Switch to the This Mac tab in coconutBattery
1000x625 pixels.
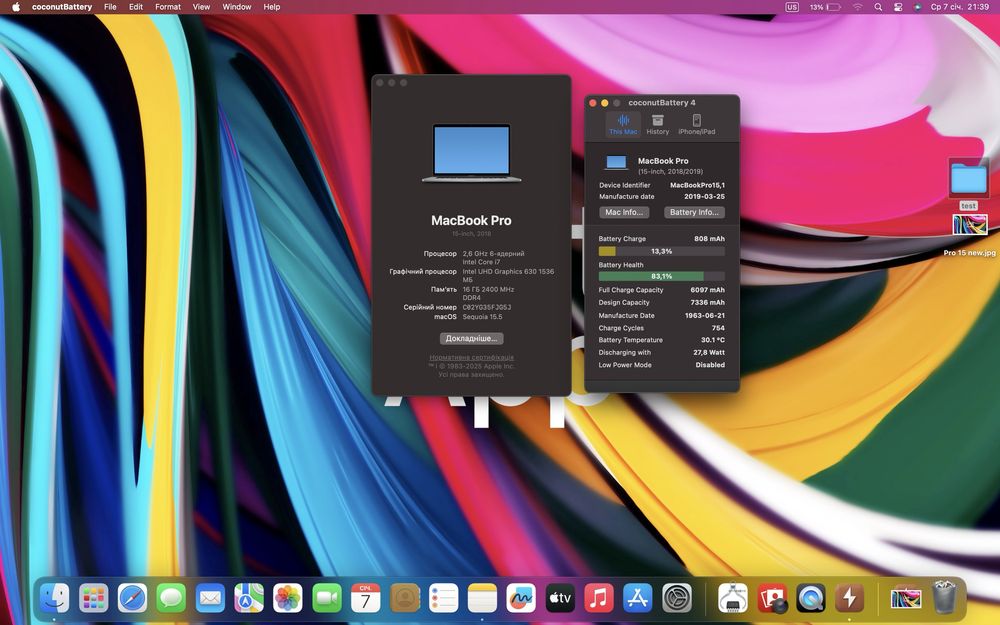point(623,124)
